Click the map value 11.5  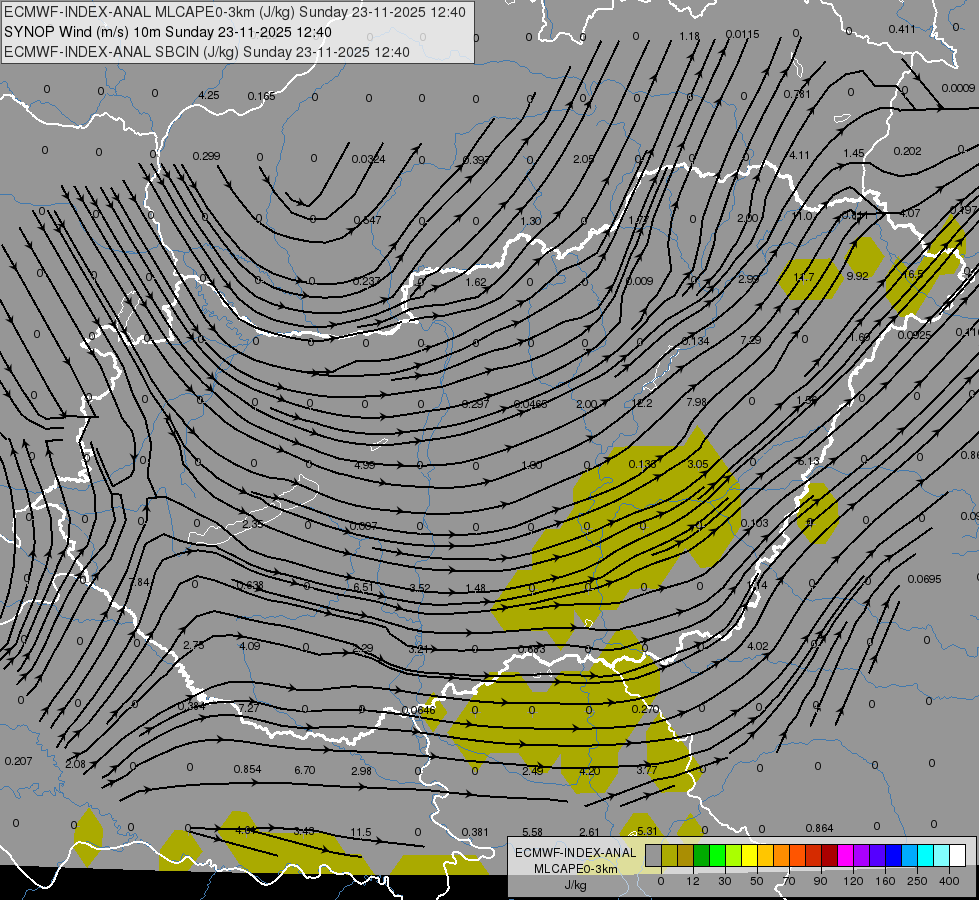[361, 833]
